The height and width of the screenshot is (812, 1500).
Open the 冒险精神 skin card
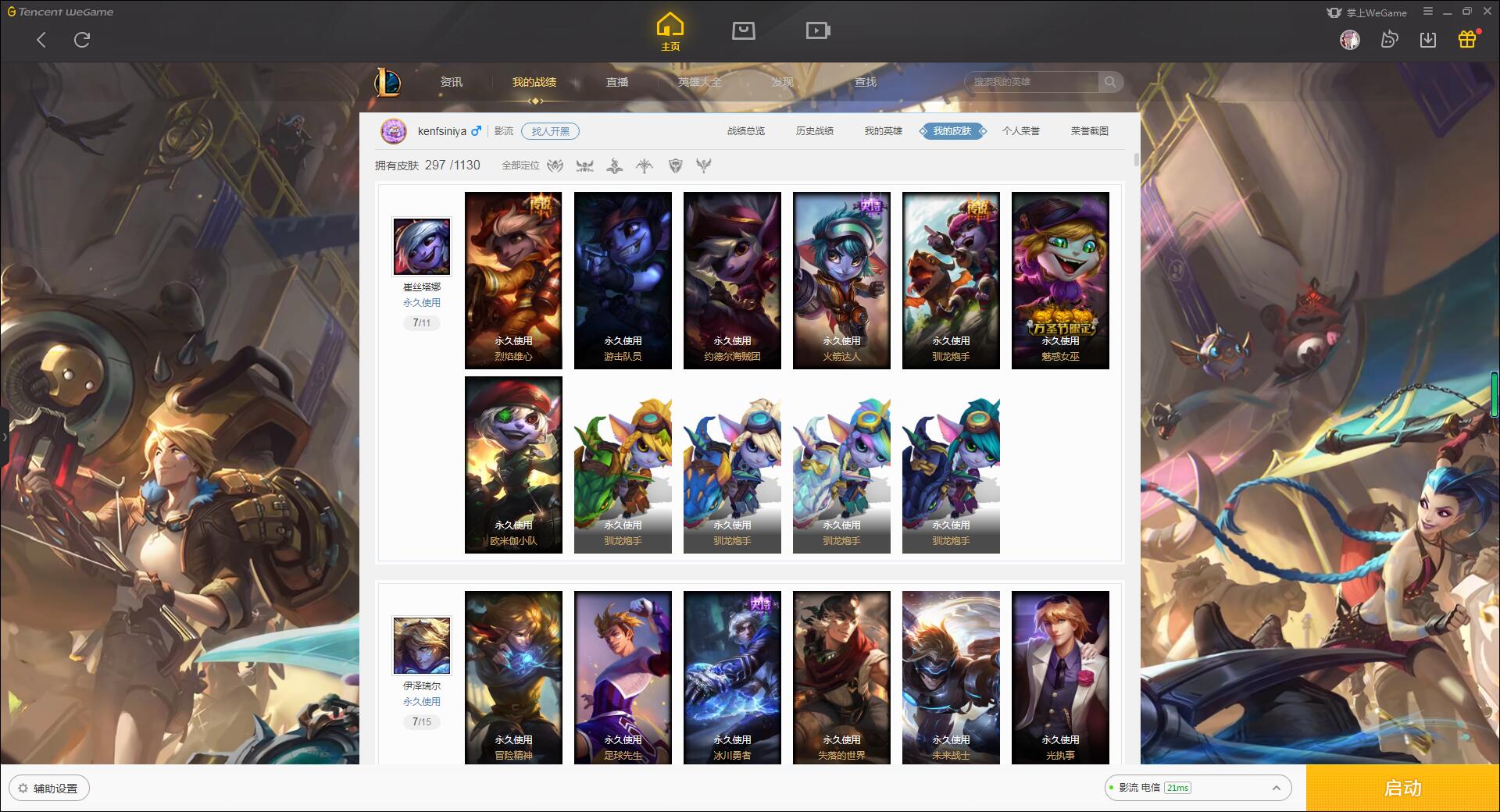point(513,677)
